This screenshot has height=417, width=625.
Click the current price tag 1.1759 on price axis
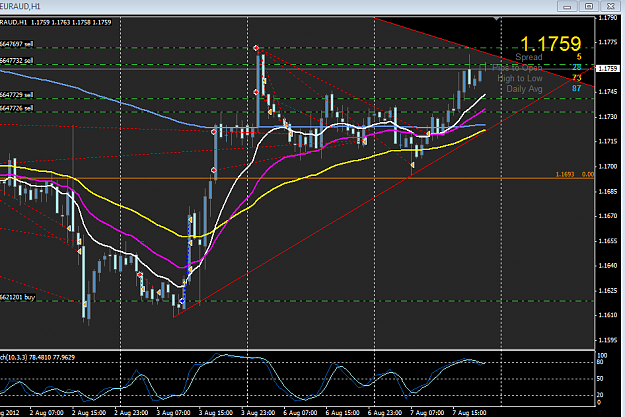coord(607,69)
